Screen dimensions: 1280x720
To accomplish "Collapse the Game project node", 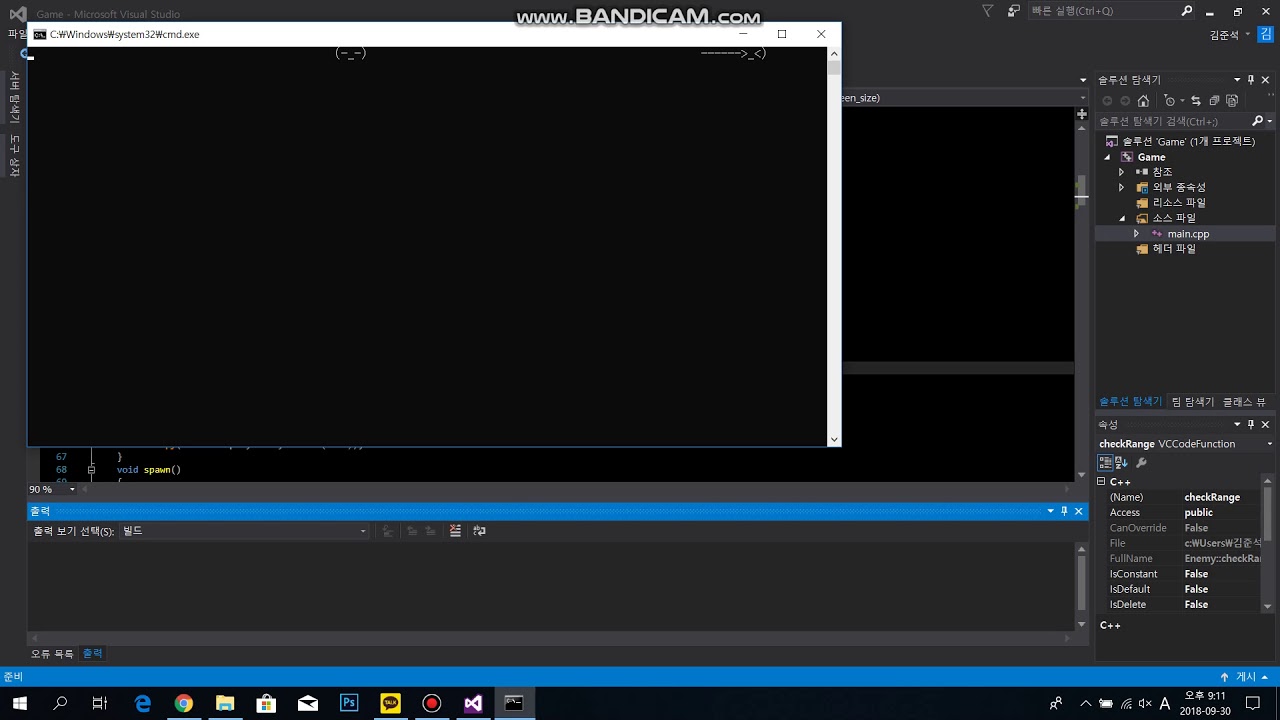I will [1107, 157].
